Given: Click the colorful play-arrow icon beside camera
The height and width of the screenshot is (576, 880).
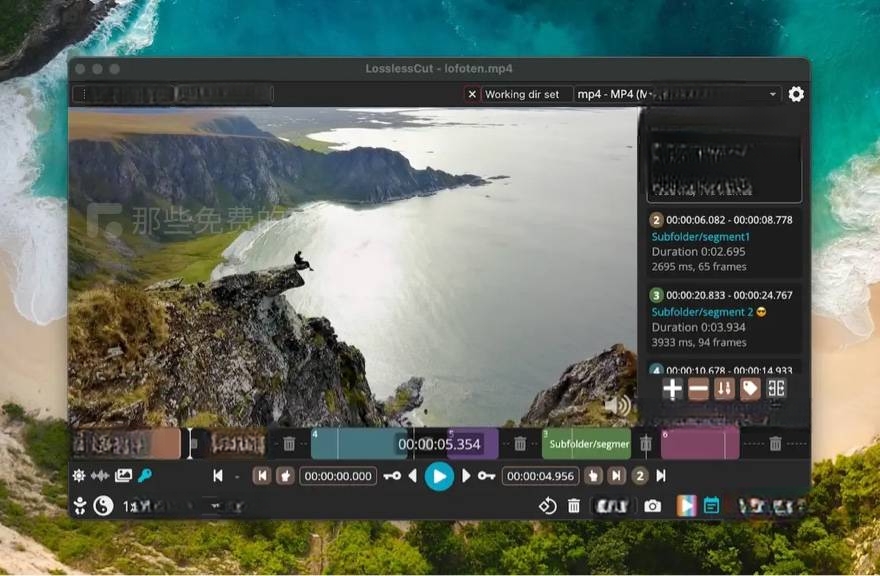Looking at the screenshot, I should 686,506.
